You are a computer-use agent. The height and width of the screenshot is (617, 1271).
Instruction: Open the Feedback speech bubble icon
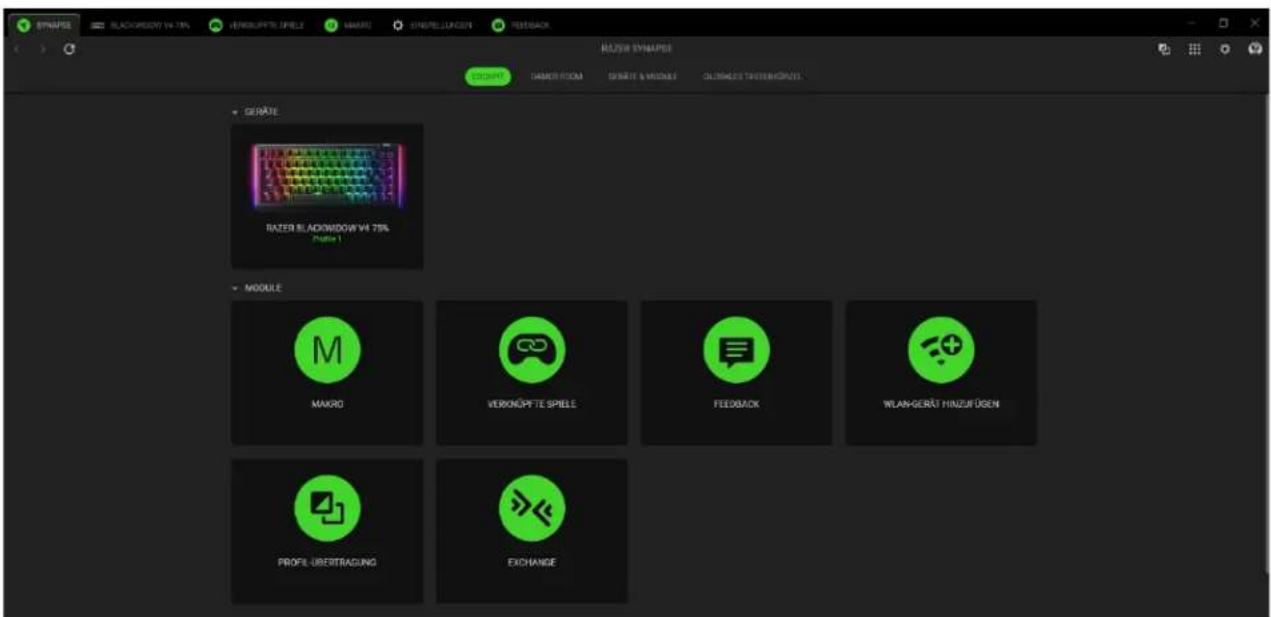[x=736, y=350]
